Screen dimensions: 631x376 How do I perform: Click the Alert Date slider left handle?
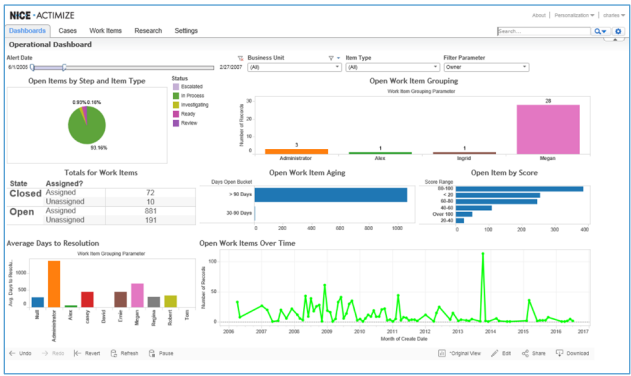click(32, 67)
